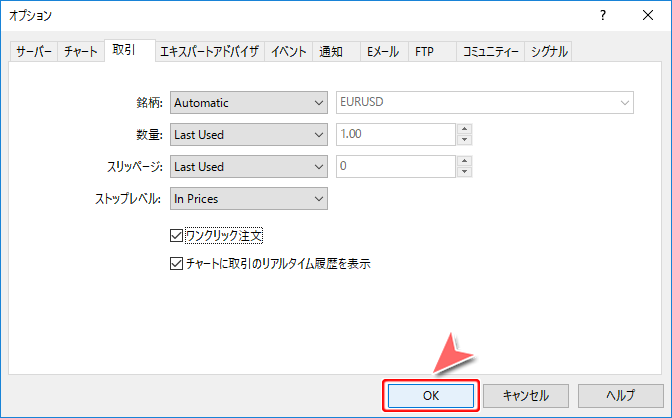The image size is (672, 418).
Task: Click the 1.00 volume input field
Action: coord(396,134)
